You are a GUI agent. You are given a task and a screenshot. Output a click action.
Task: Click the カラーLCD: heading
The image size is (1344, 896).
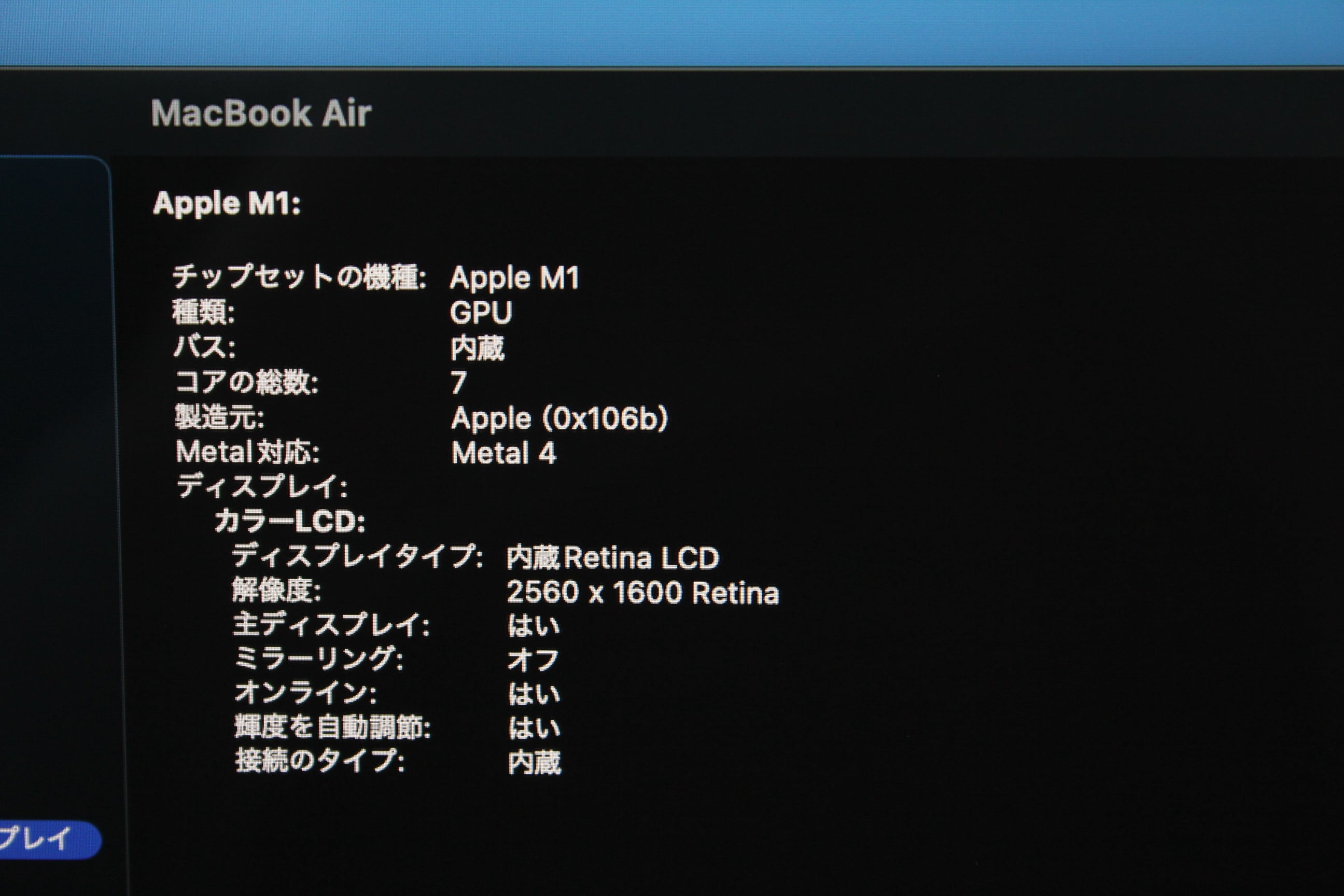(x=290, y=521)
